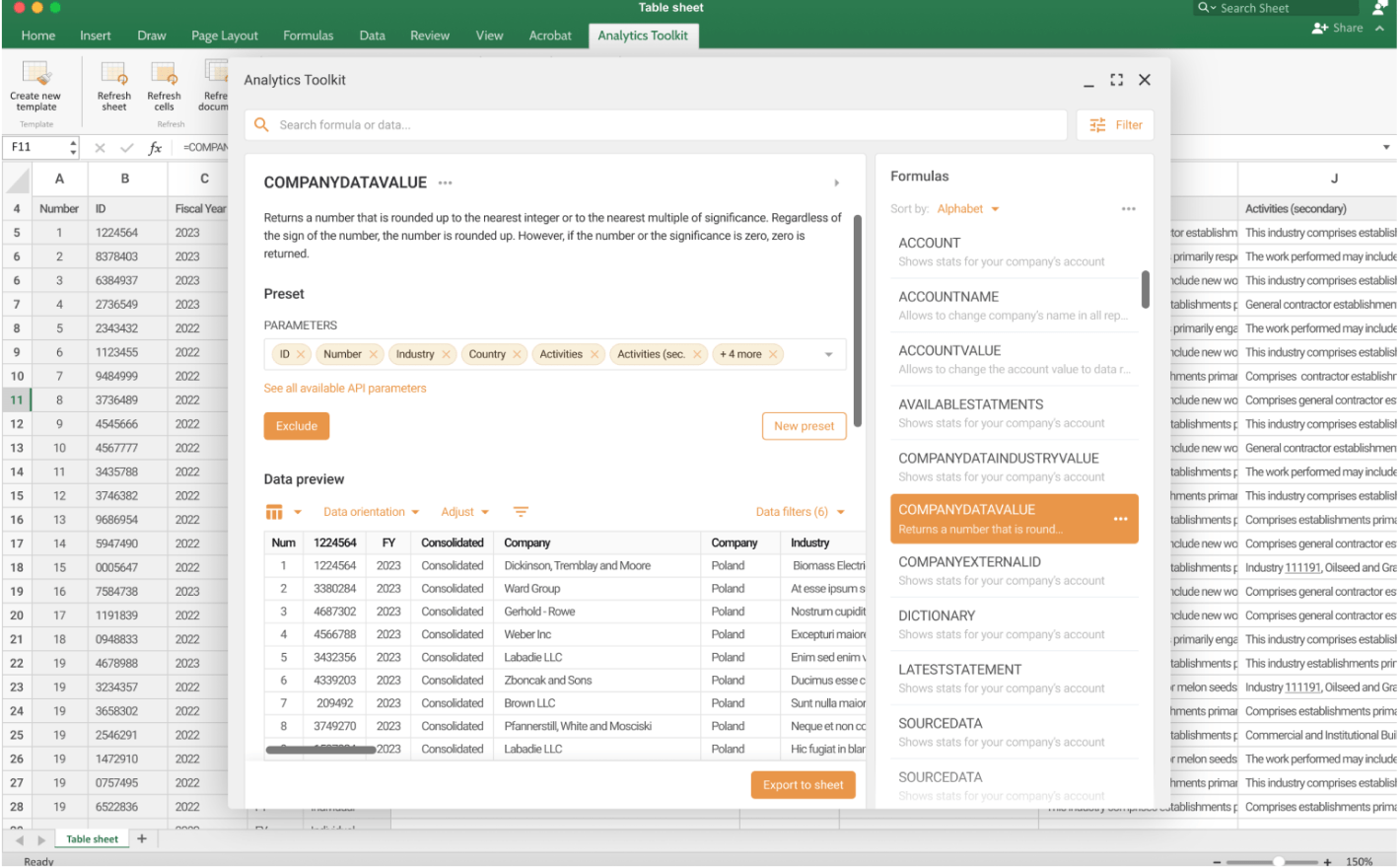Change the Sort by Alphabet dropdown
The width and height of the screenshot is (1400, 868).
[x=967, y=209]
